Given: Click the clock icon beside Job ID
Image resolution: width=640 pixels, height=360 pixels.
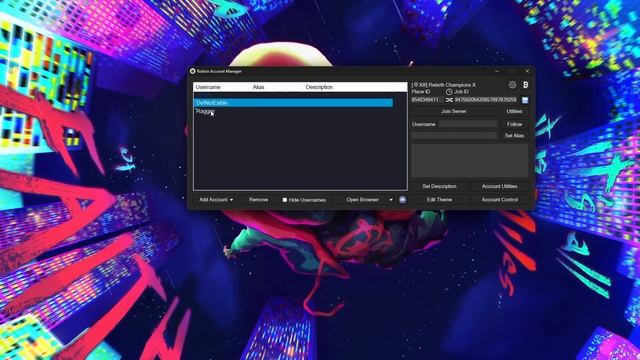Looking at the screenshot, I should pyautogui.click(x=449, y=92).
